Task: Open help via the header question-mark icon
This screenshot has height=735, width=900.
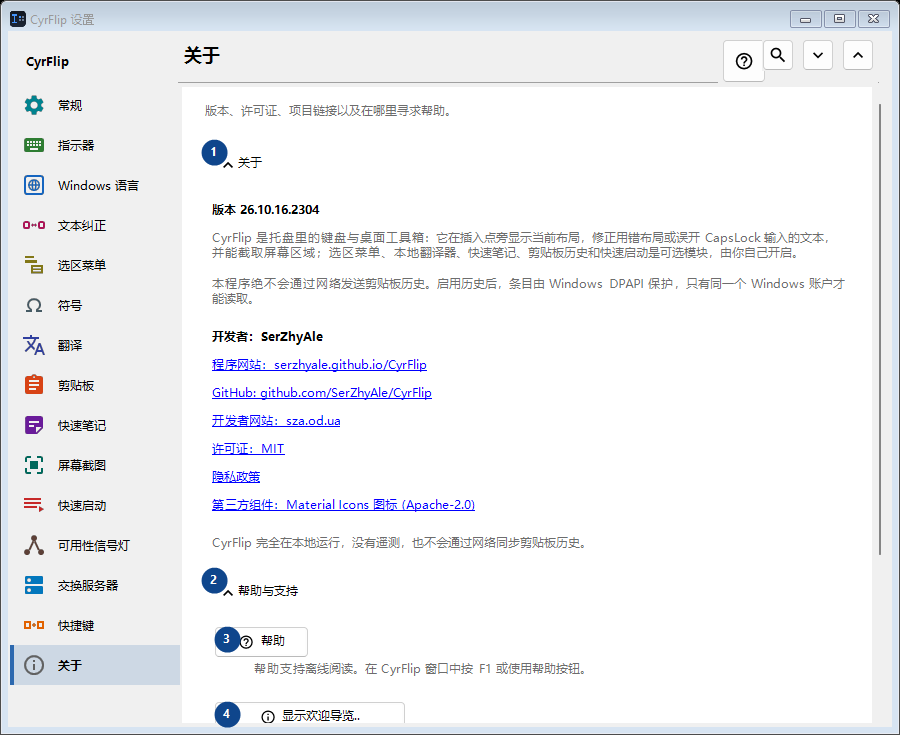Action: pyautogui.click(x=744, y=61)
